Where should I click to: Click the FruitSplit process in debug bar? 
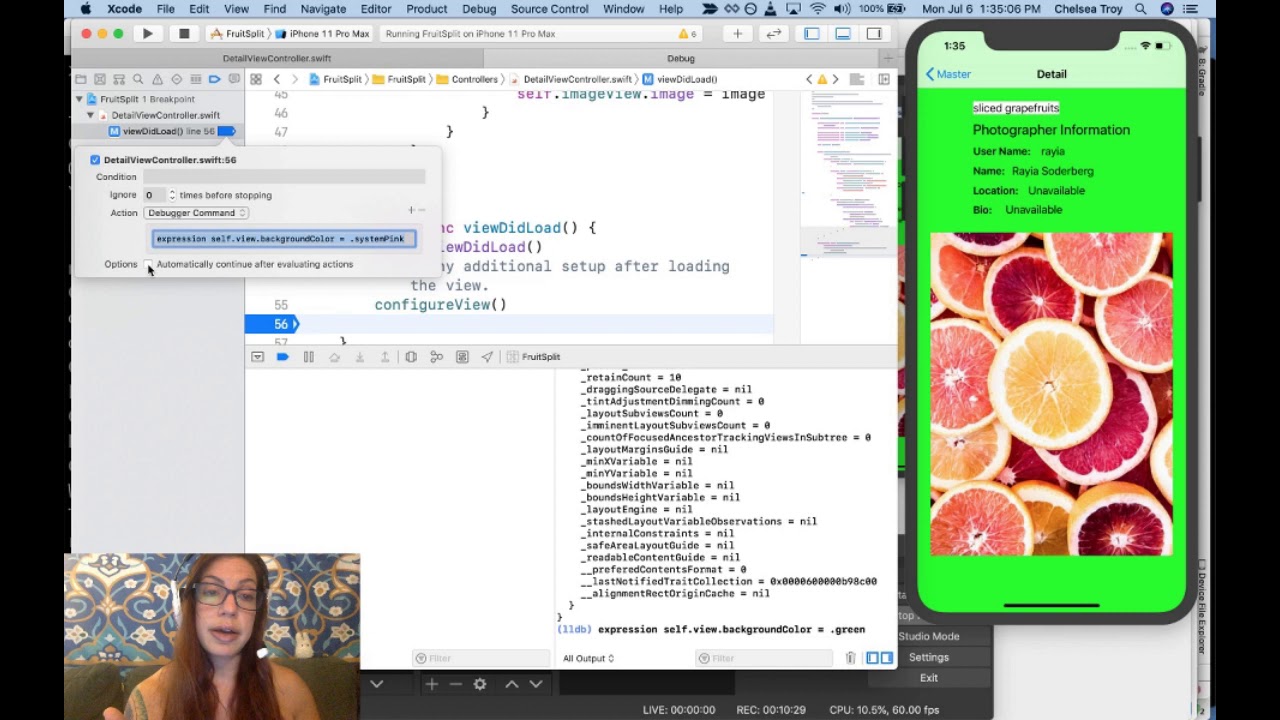[x=533, y=357]
